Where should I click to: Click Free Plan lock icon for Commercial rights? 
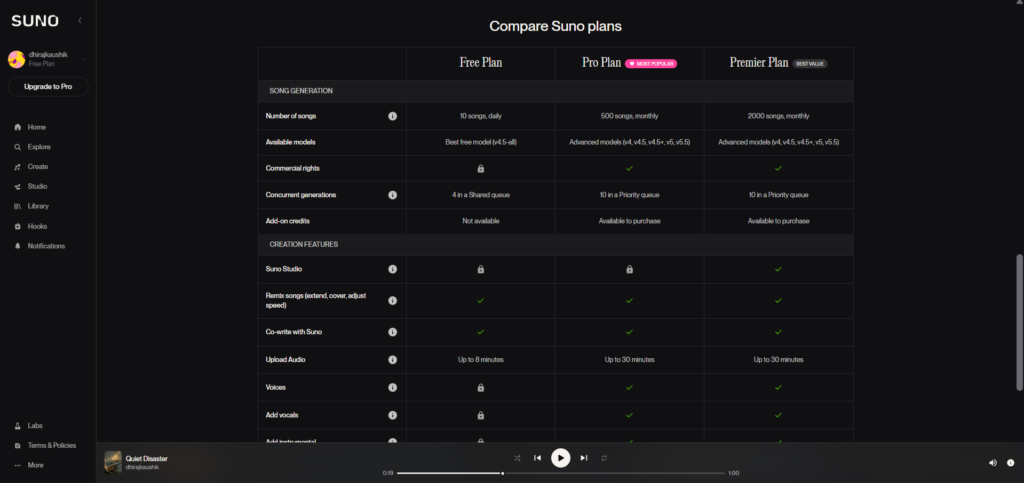click(481, 168)
